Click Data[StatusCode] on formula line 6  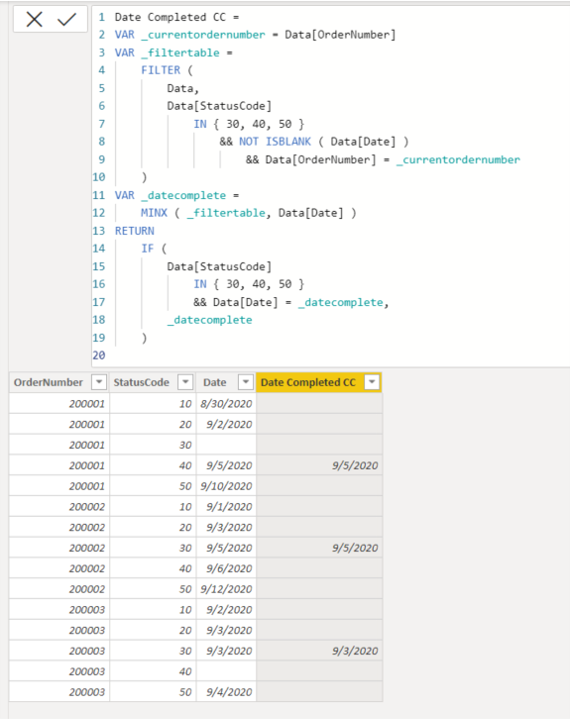pos(219,106)
